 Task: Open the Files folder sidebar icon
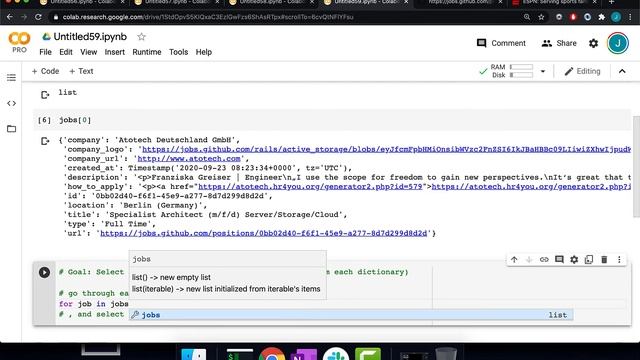click(x=11, y=129)
